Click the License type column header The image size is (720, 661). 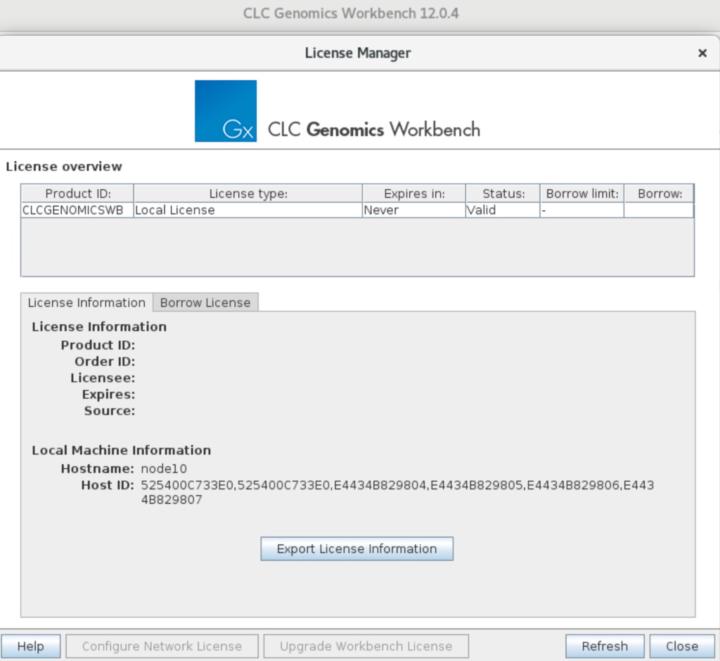(248, 193)
